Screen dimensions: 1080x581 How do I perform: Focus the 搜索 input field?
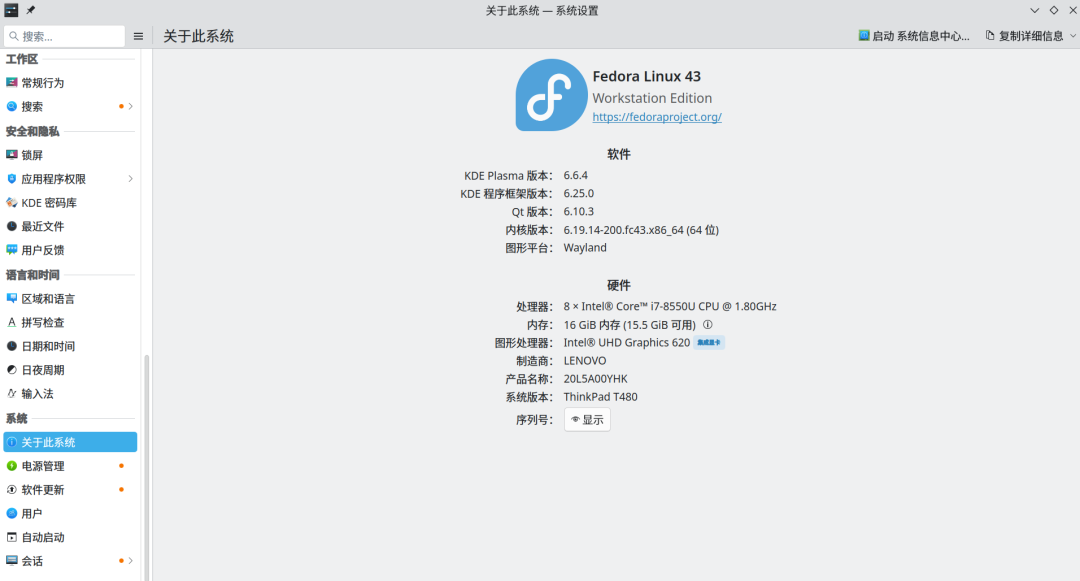(x=65, y=36)
